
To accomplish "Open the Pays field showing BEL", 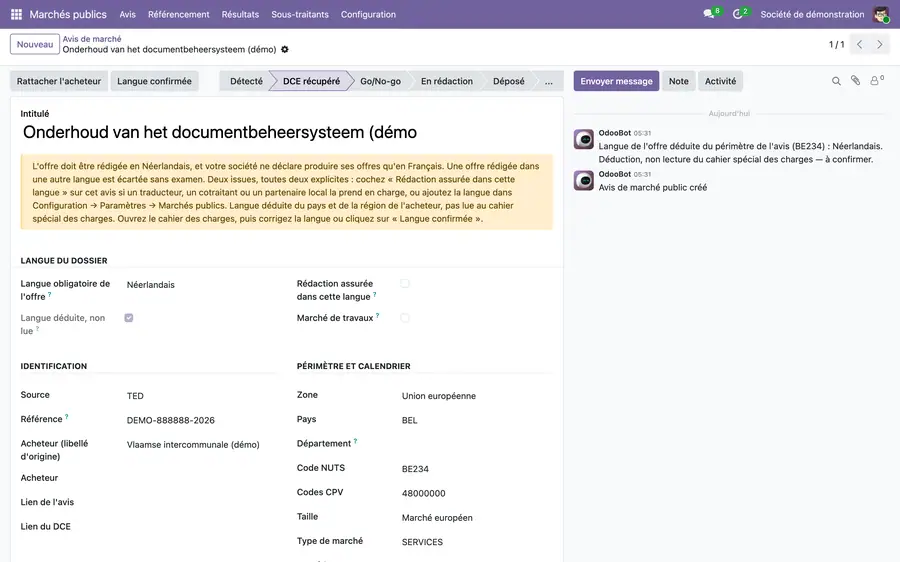I will click(x=476, y=420).
